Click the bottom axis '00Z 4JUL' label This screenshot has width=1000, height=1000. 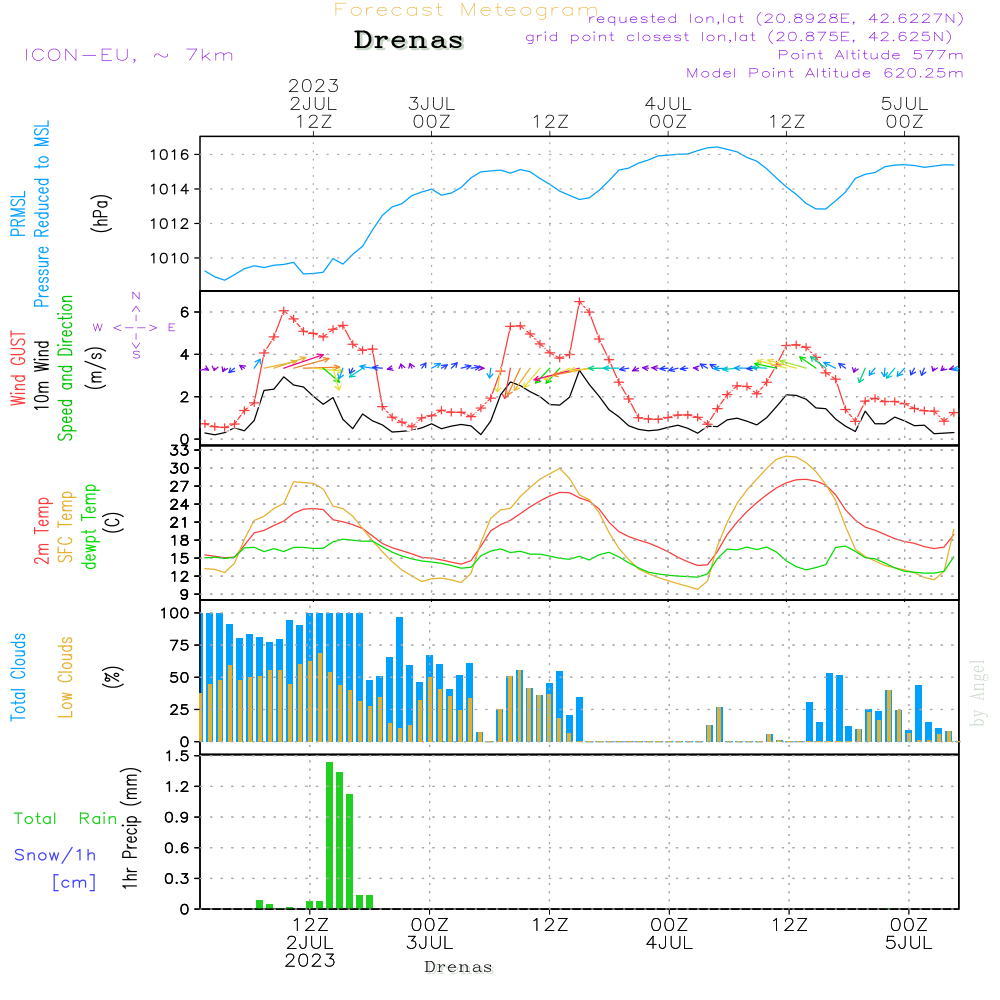[669, 934]
